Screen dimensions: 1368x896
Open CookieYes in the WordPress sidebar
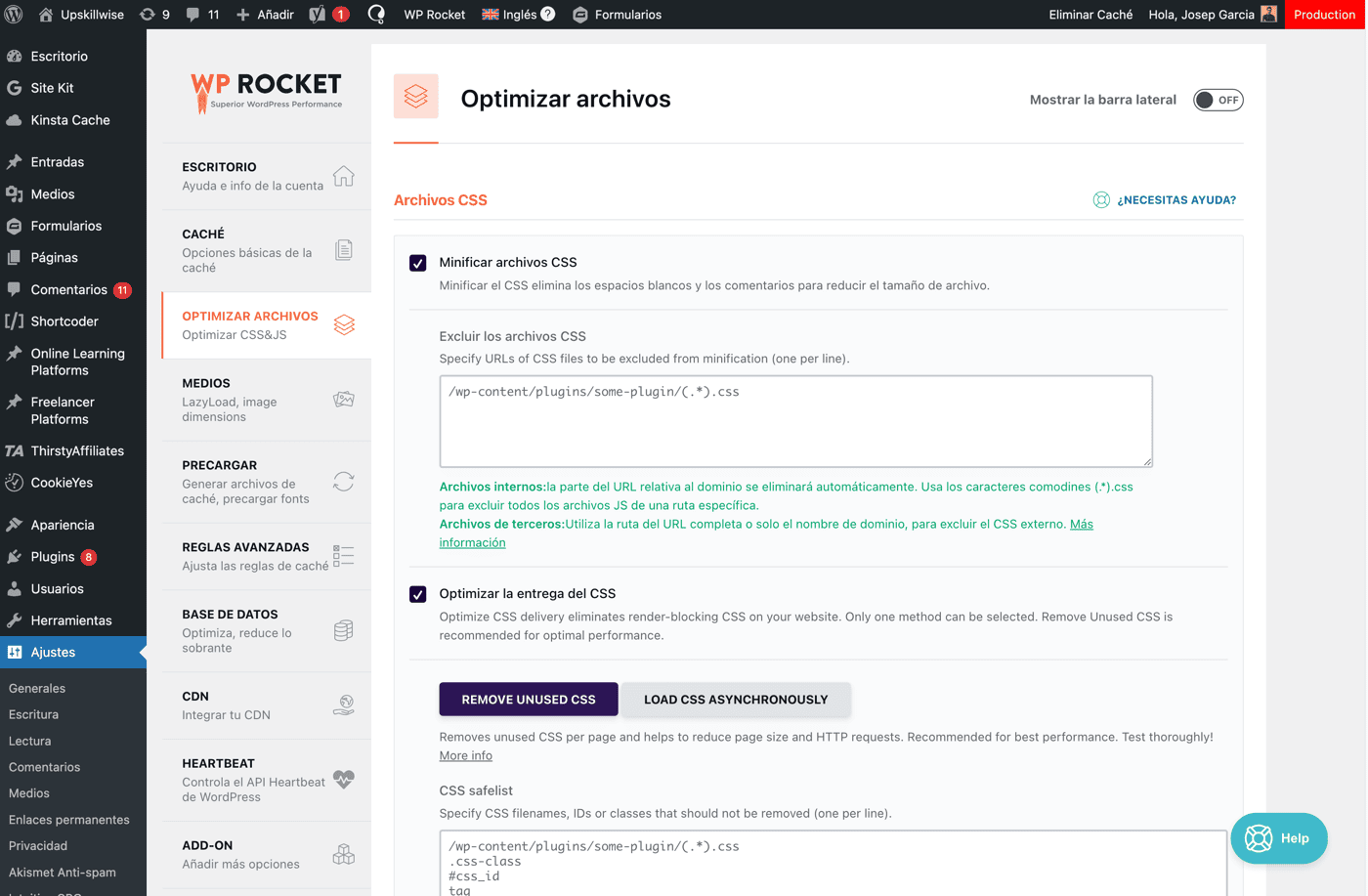(62, 483)
